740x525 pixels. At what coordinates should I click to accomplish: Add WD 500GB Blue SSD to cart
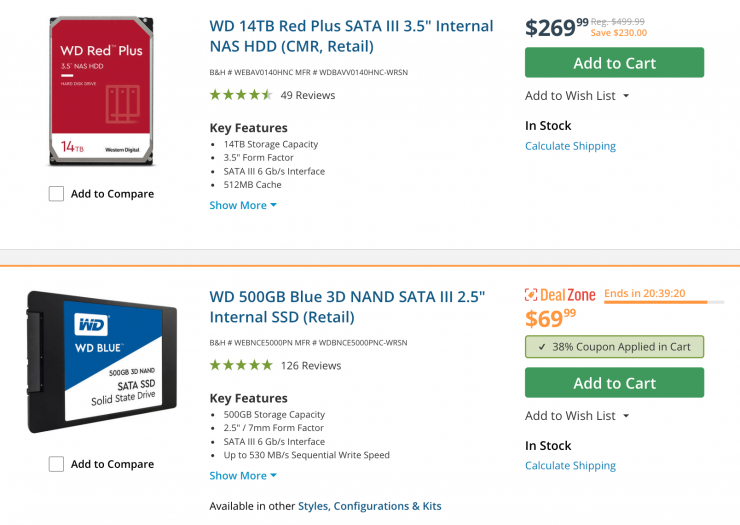point(614,382)
